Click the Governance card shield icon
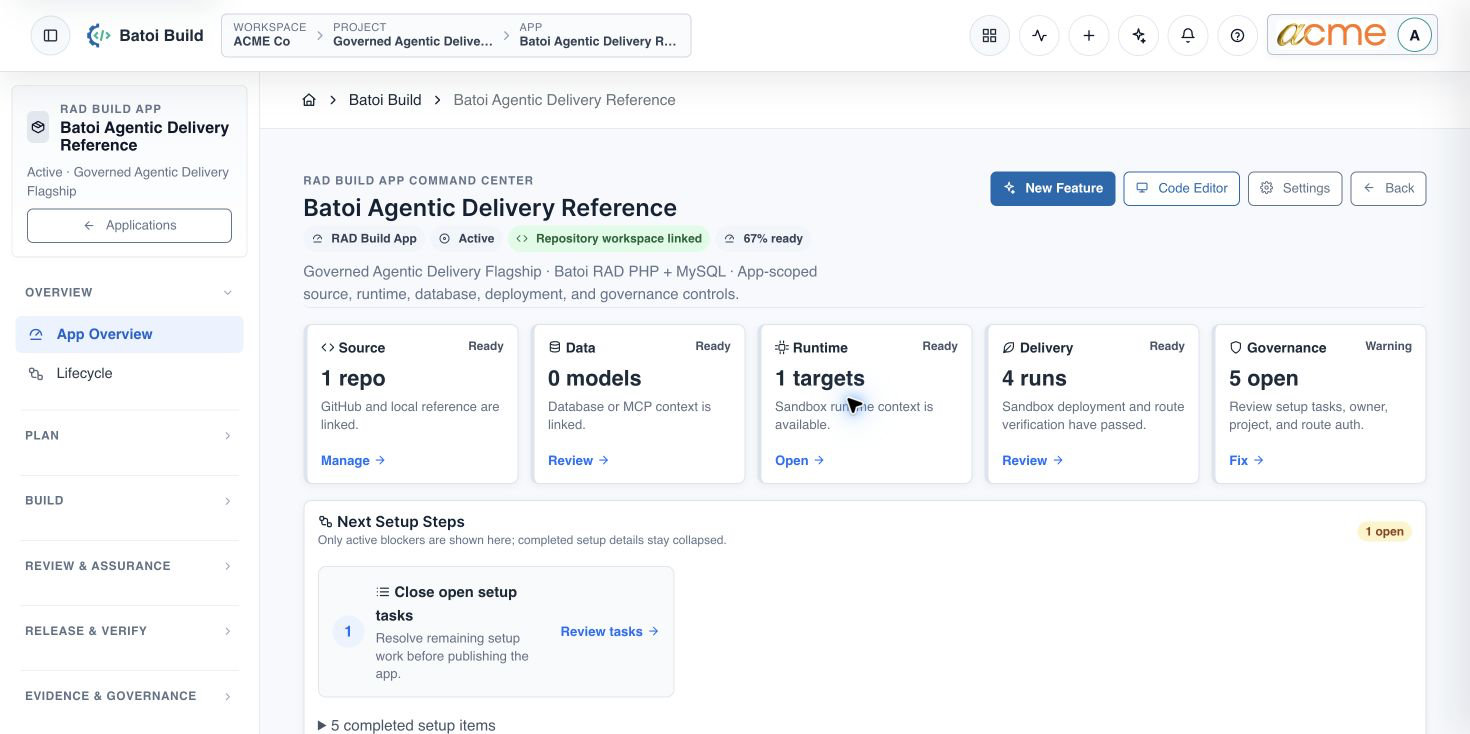The image size is (1470, 734). [x=1235, y=348]
